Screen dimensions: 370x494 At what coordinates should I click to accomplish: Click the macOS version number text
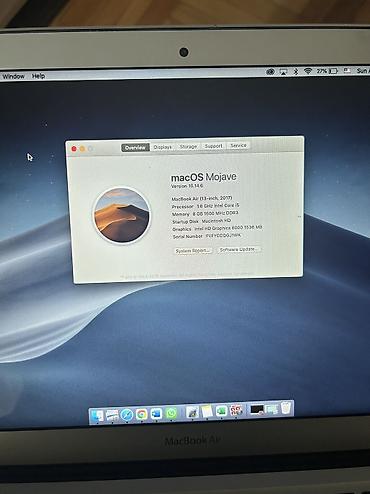click(187, 186)
